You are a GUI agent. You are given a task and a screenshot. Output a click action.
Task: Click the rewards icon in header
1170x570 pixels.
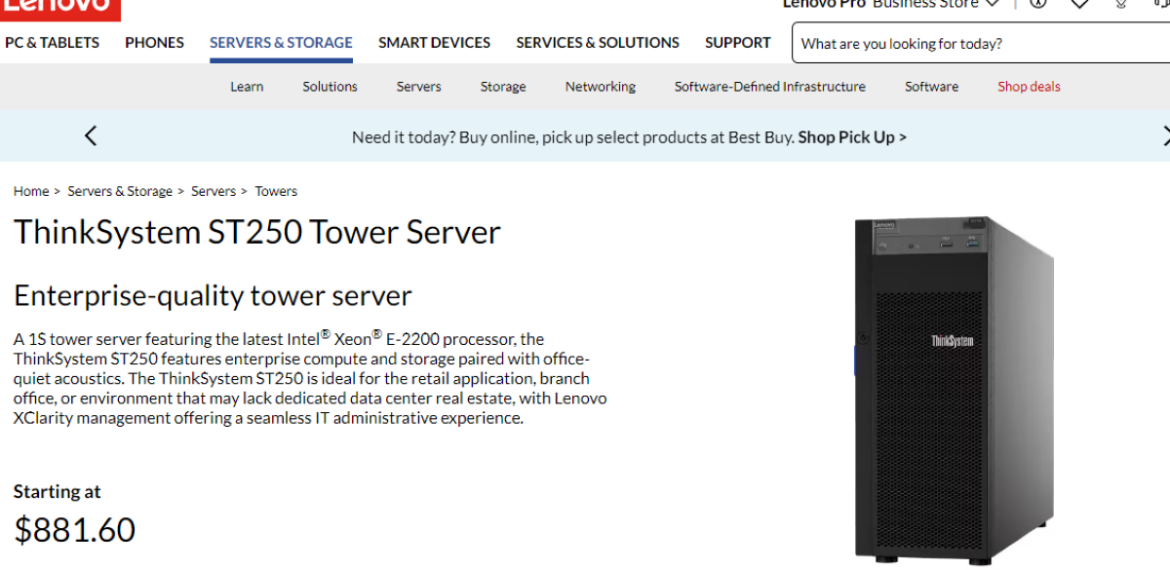point(1121,4)
